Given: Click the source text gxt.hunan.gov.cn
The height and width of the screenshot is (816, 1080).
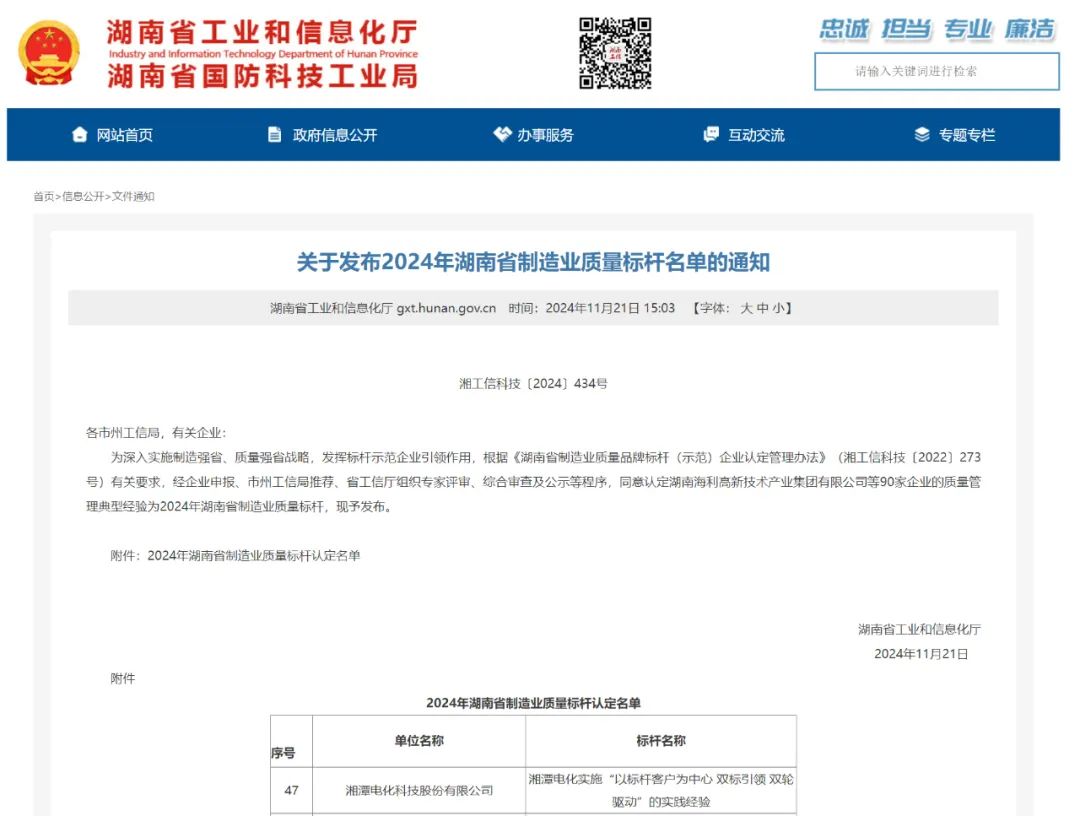Looking at the screenshot, I should coord(446,308).
